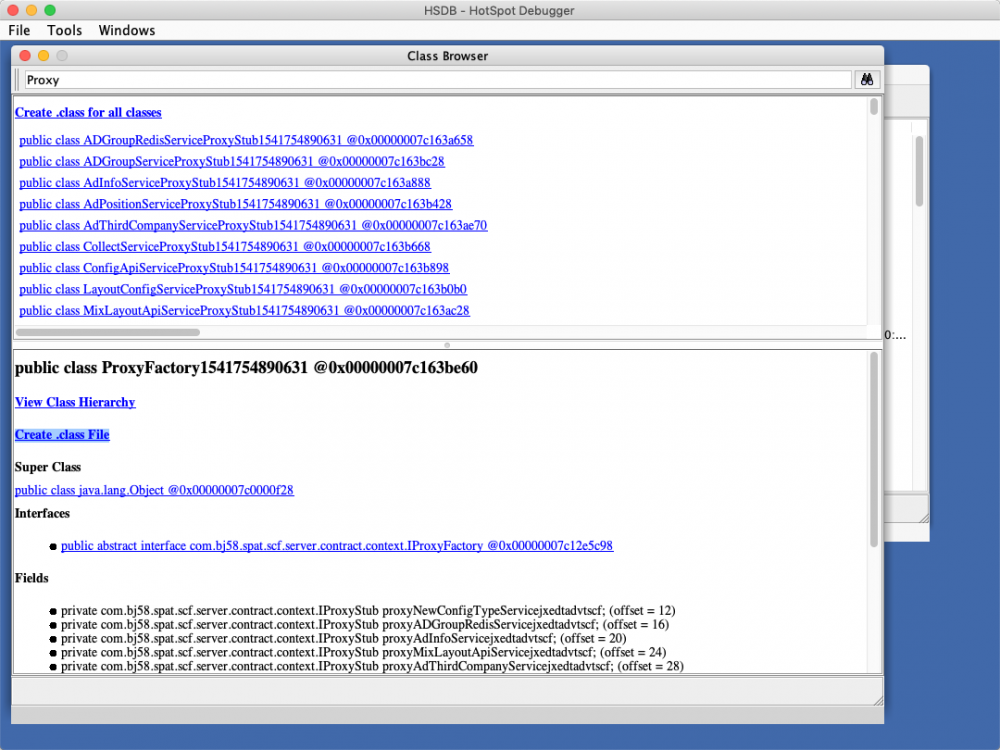The image size is (1000, 750).
Task: Open the Windows menu
Action: (127, 30)
